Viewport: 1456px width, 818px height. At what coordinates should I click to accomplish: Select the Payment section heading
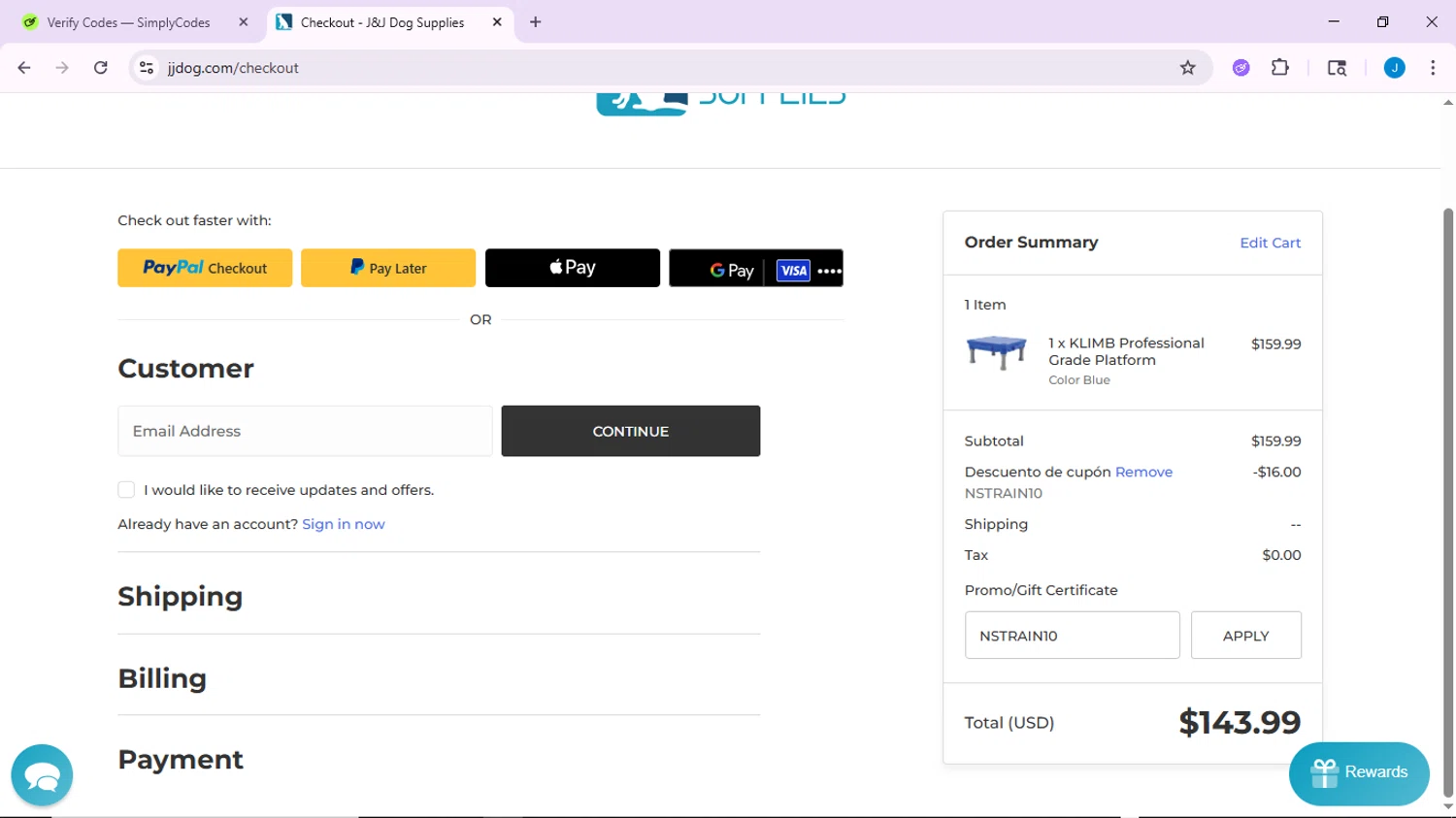click(x=181, y=759)
